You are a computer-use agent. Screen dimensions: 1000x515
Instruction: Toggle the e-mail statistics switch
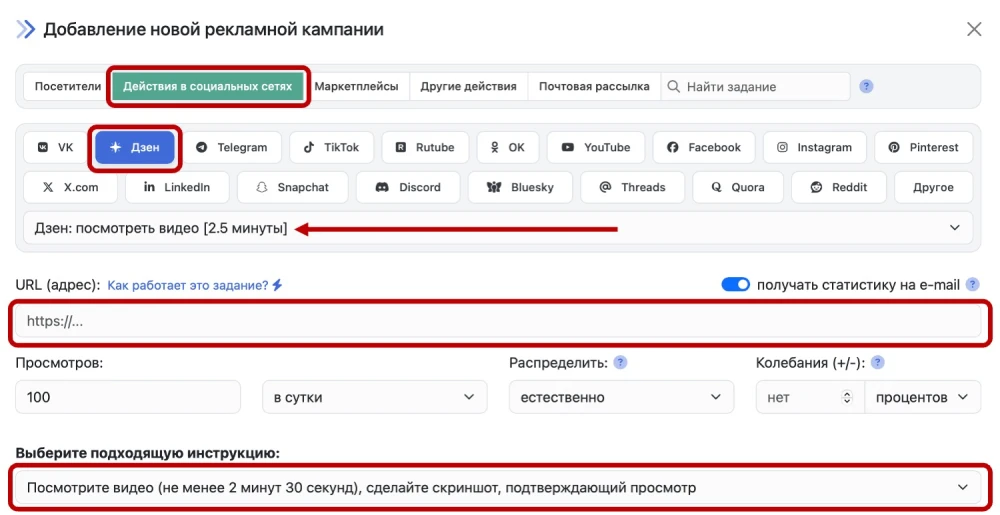pyautogui.click(x=735, y=285)
